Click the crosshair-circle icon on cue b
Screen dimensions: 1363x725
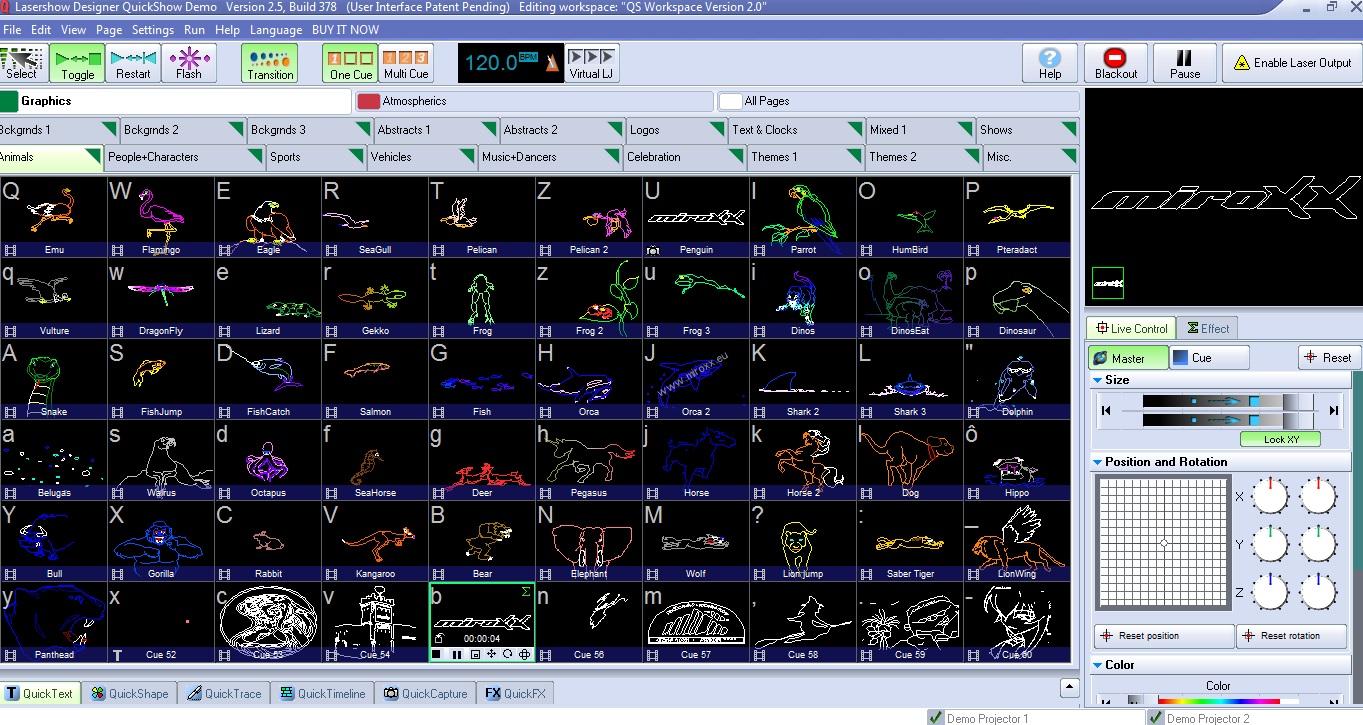point(524,655)
